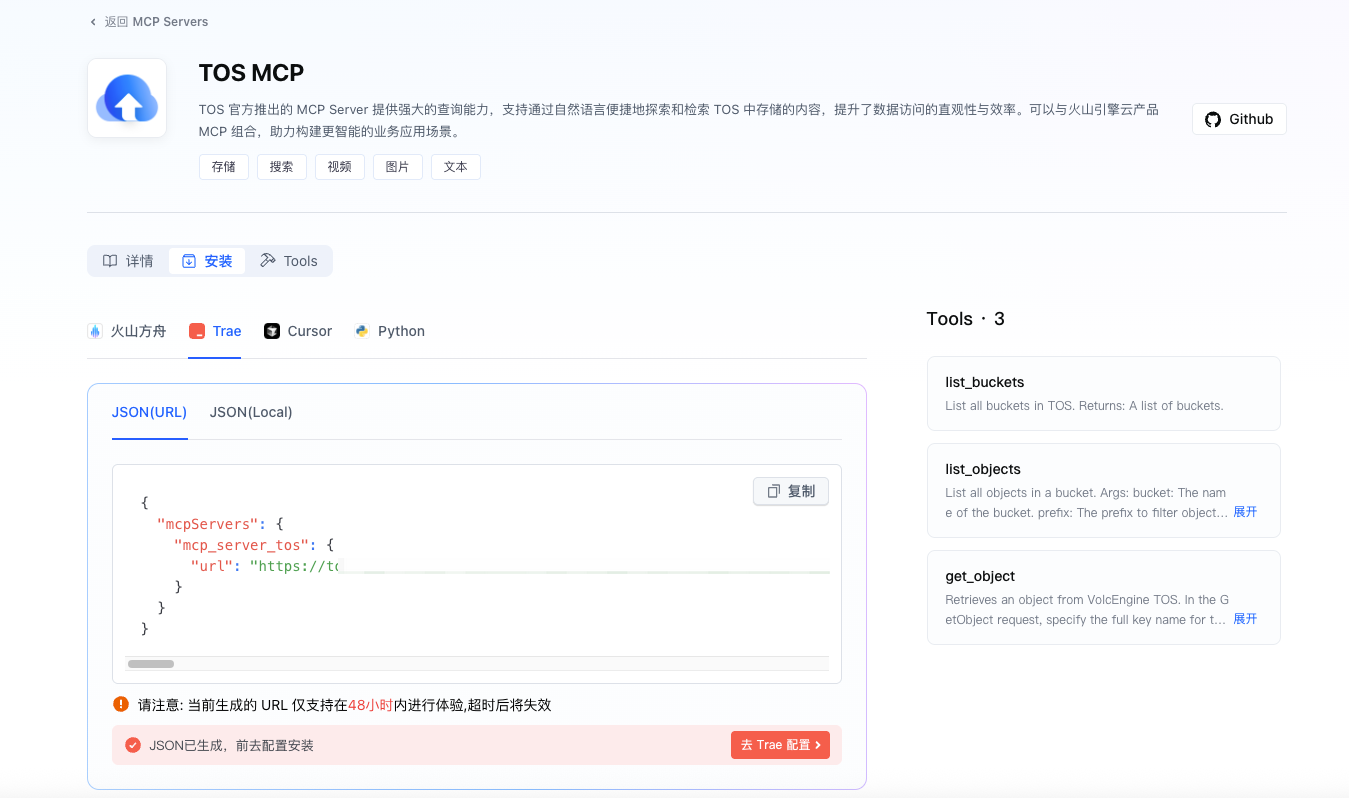Click the "mcp_server_tos" key text

click(241, 545)
